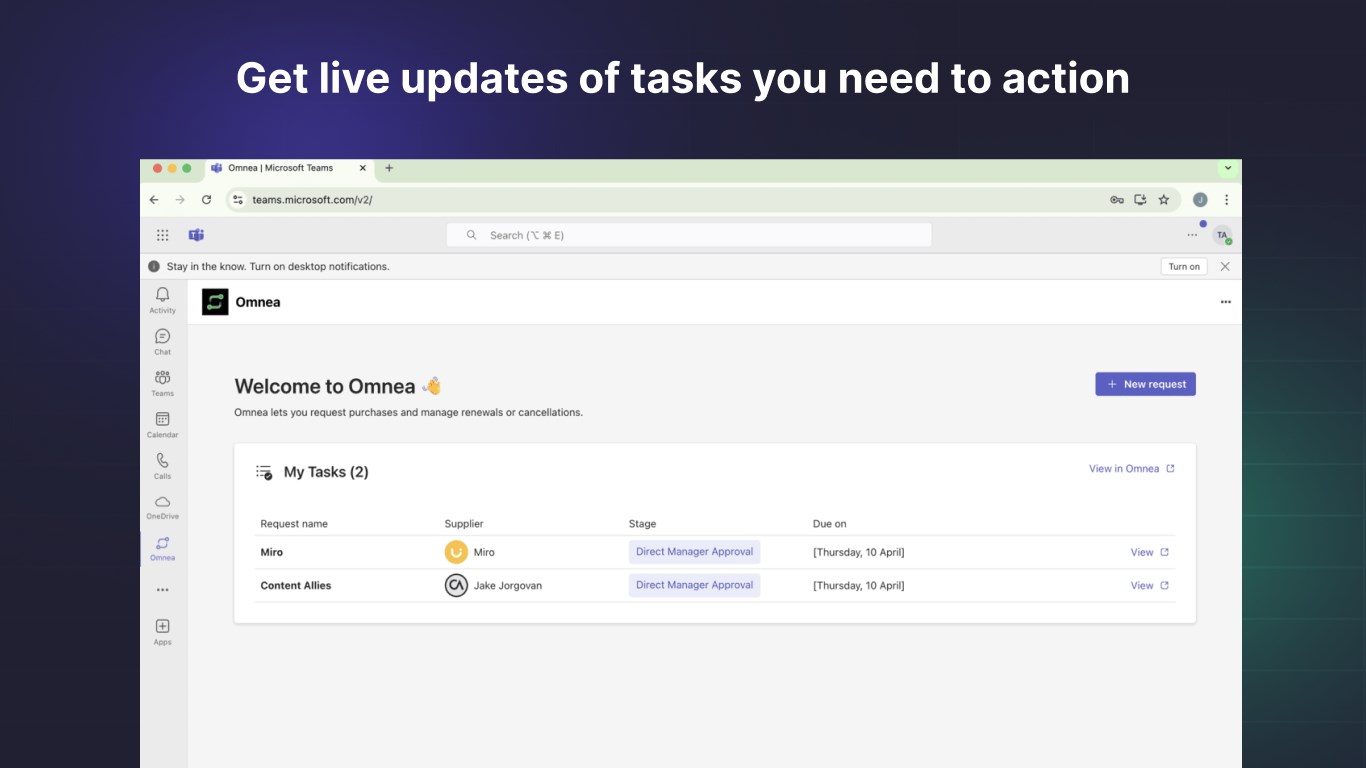This screenshot has height=768, width=1366.
Task: Click Direct Manager Approval stage for Miro
Action: click(x=695, y=552)
